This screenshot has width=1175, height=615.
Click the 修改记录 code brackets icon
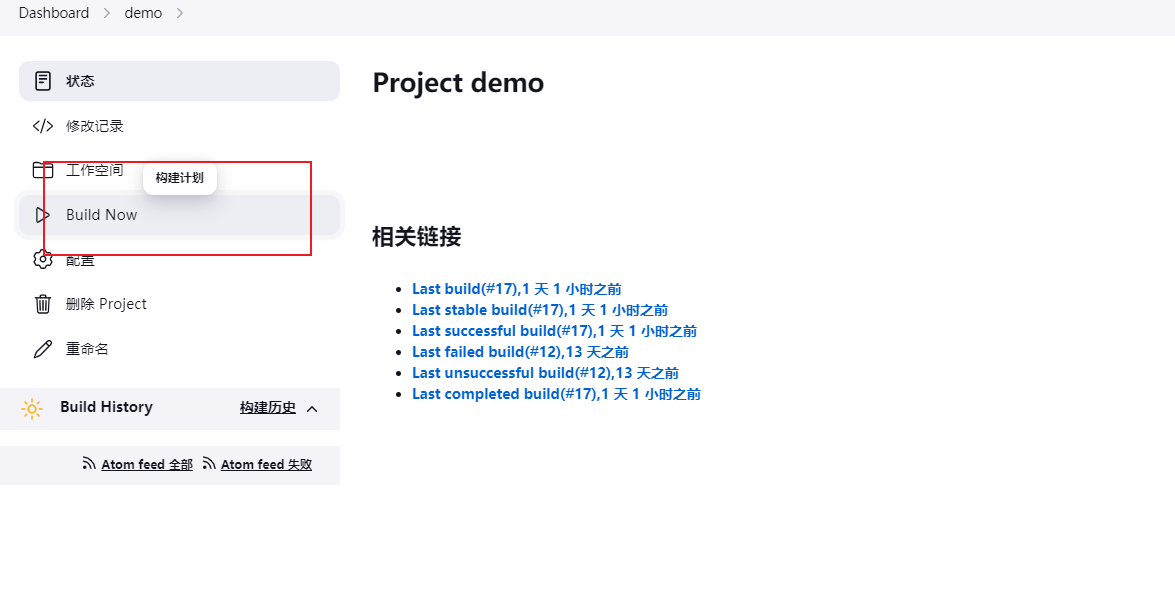(x=43, y=126)
